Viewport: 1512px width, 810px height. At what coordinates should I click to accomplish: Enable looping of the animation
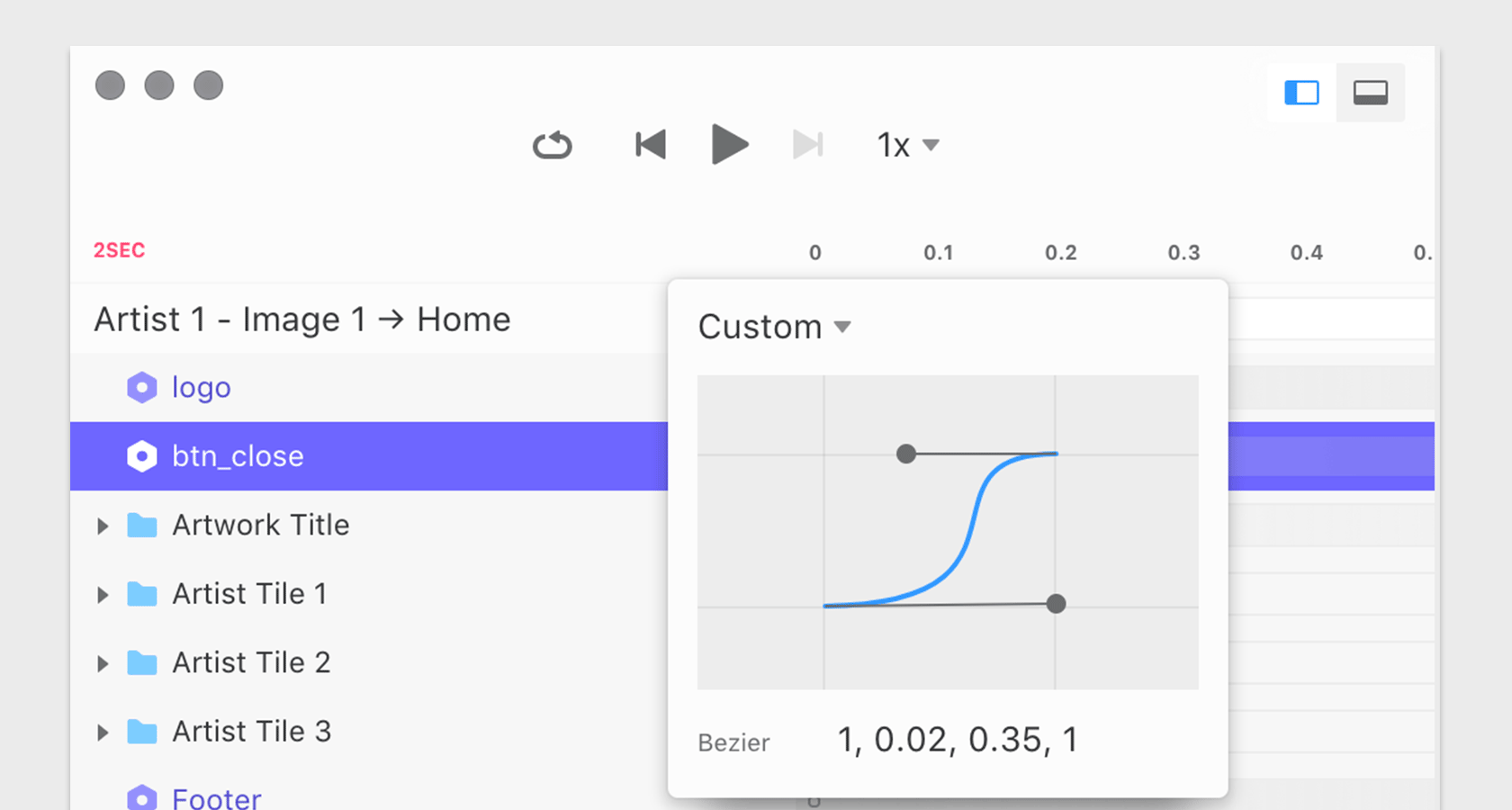coord(553,144)
